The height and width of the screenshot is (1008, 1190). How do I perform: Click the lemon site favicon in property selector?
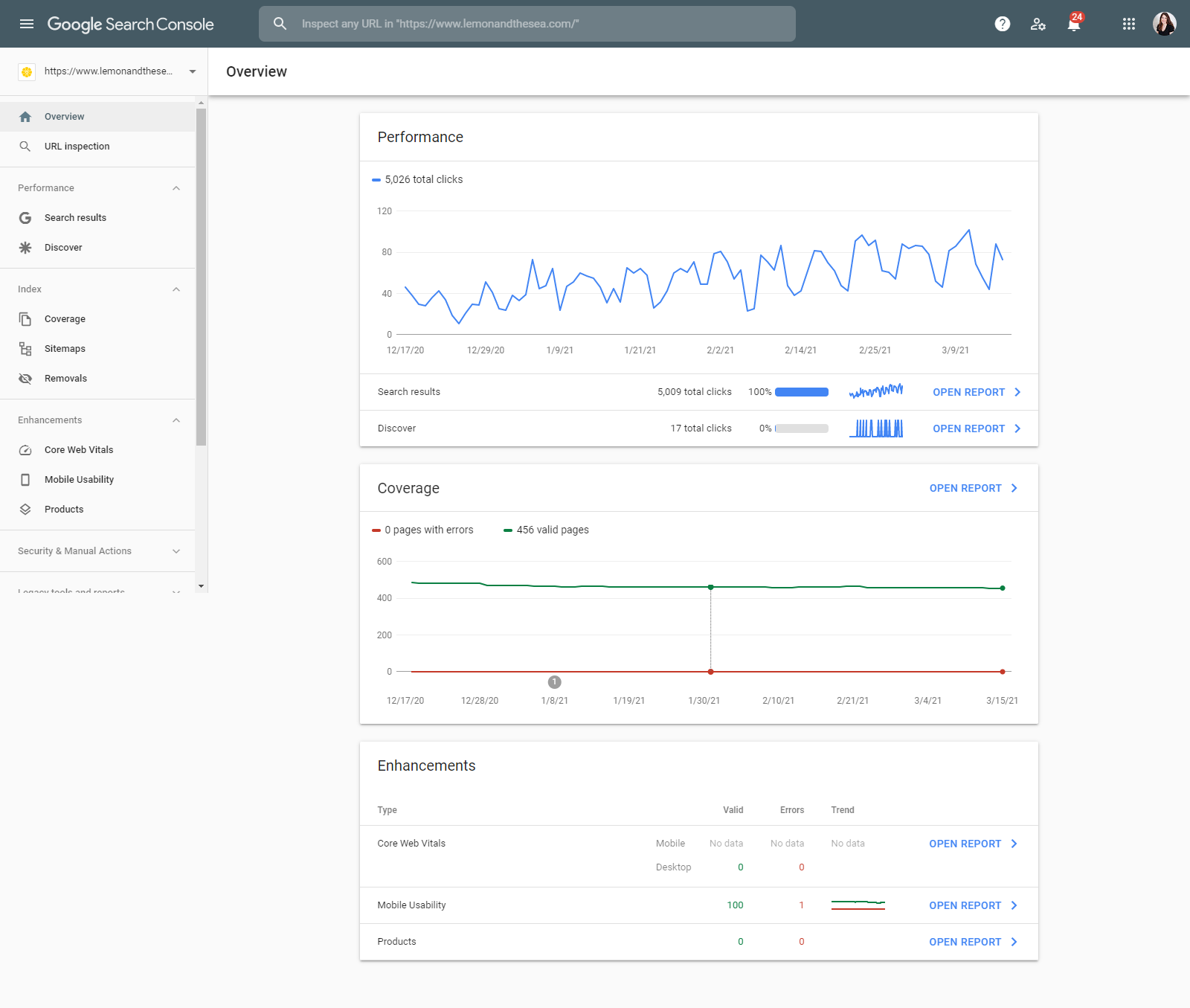pos(27,71)
